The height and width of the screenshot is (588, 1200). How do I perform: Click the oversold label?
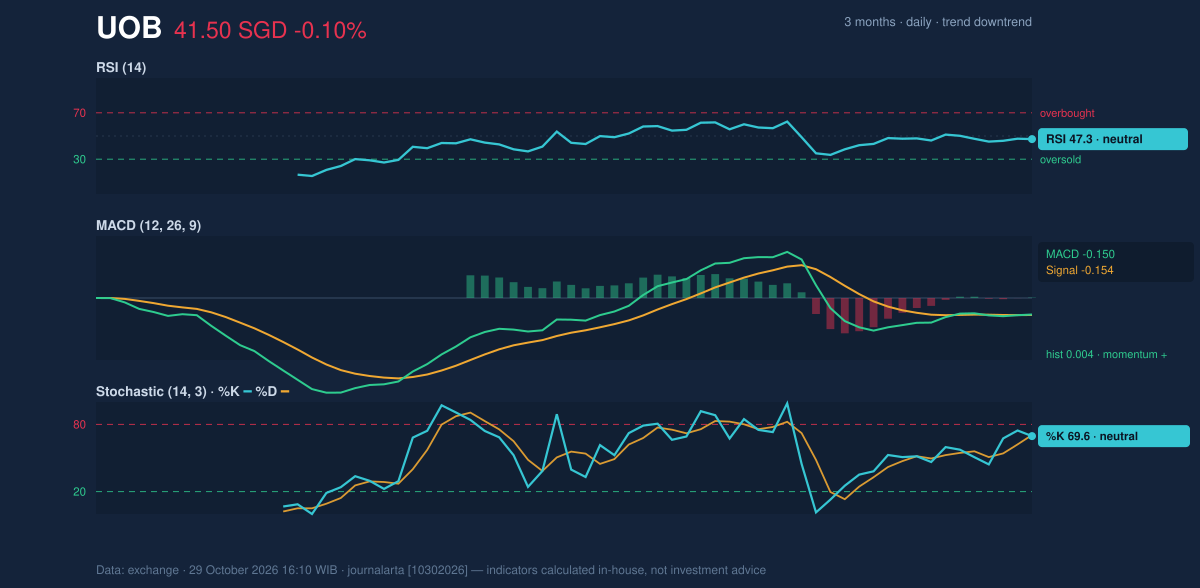click(x=1060, y=159)
